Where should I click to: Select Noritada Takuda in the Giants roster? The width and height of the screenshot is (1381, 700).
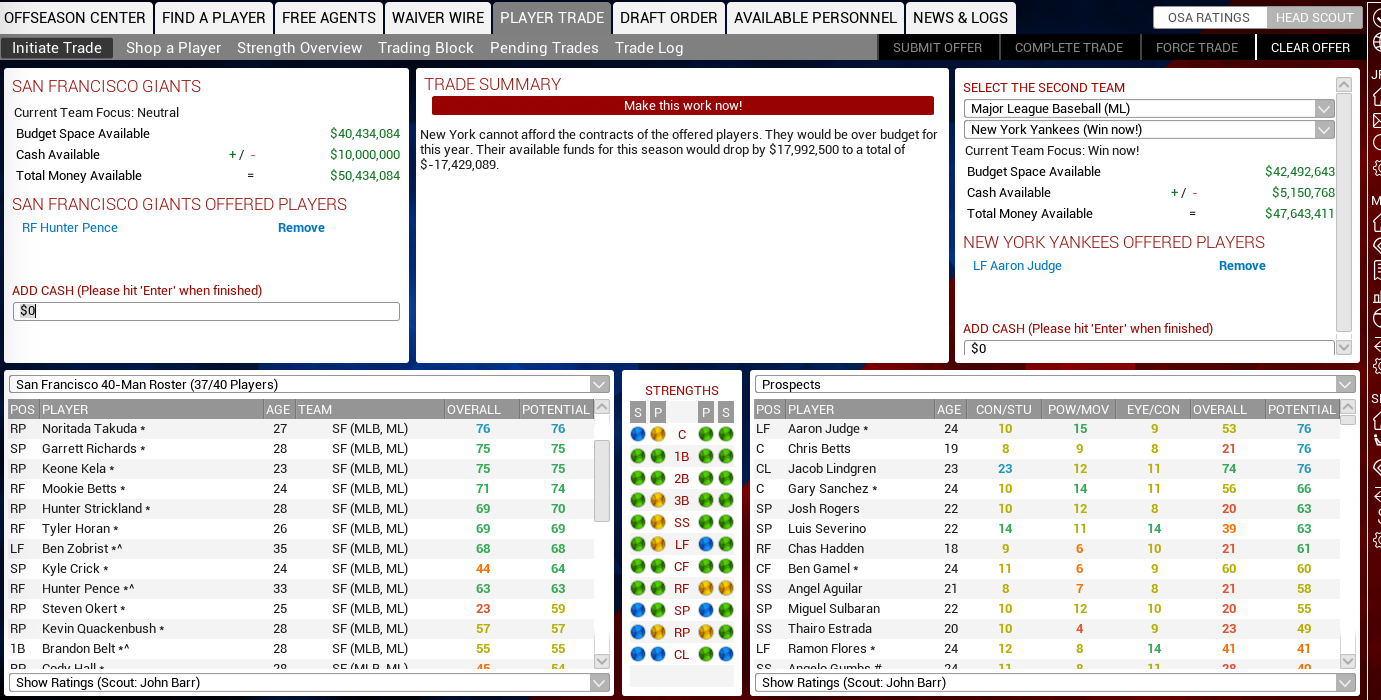coord(300,429)
